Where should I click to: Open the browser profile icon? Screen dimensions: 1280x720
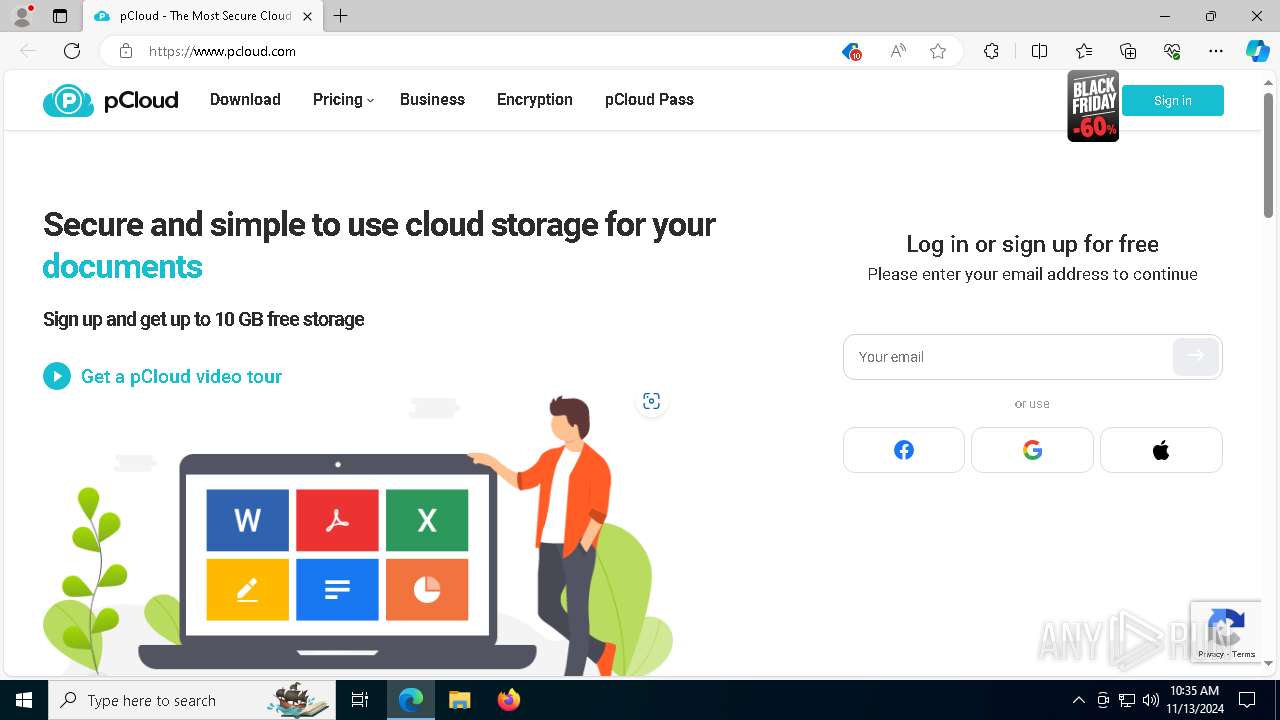[x=21, y=16]
